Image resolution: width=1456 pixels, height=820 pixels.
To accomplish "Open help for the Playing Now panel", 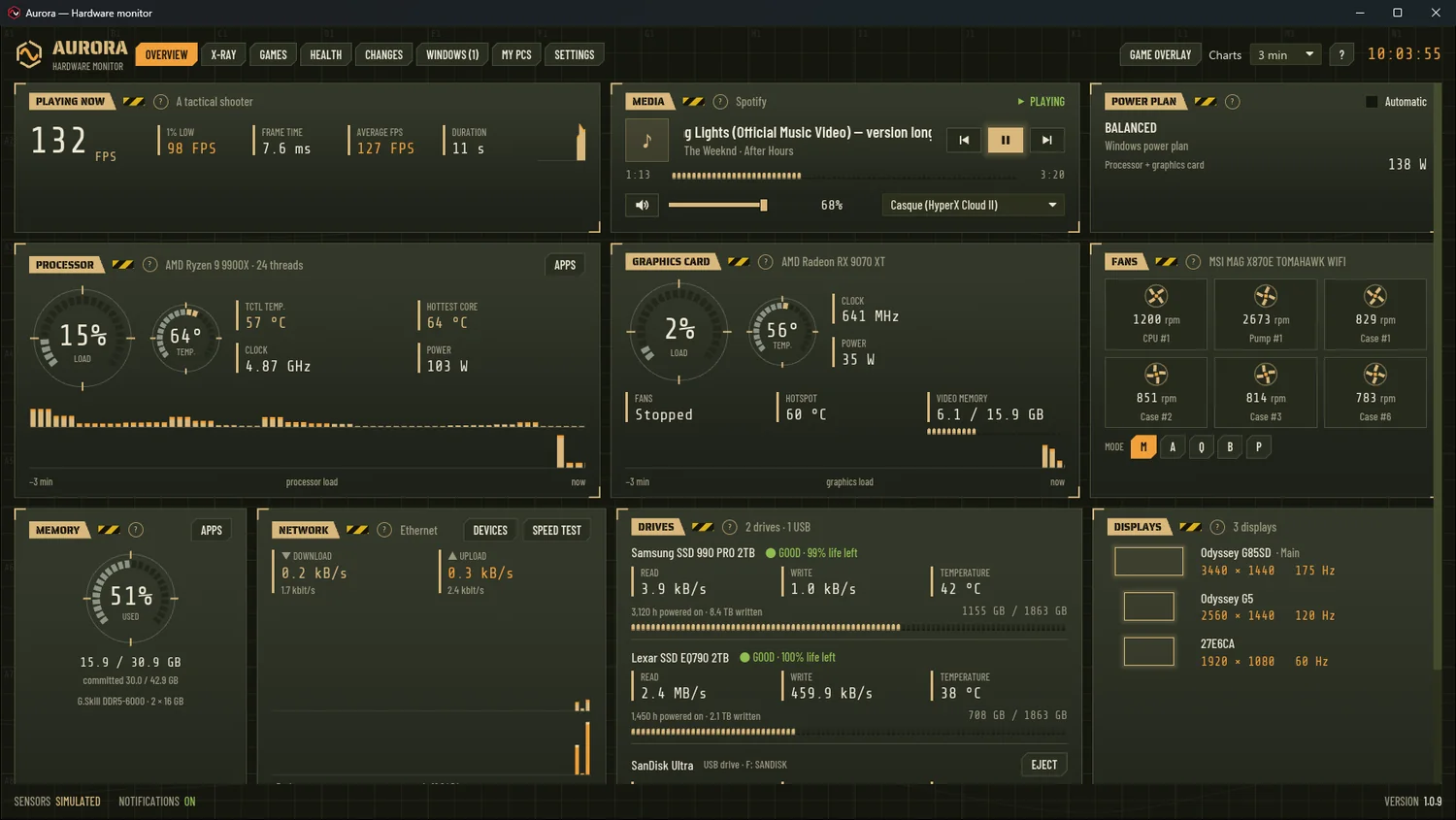I will [x=161, y=102].
